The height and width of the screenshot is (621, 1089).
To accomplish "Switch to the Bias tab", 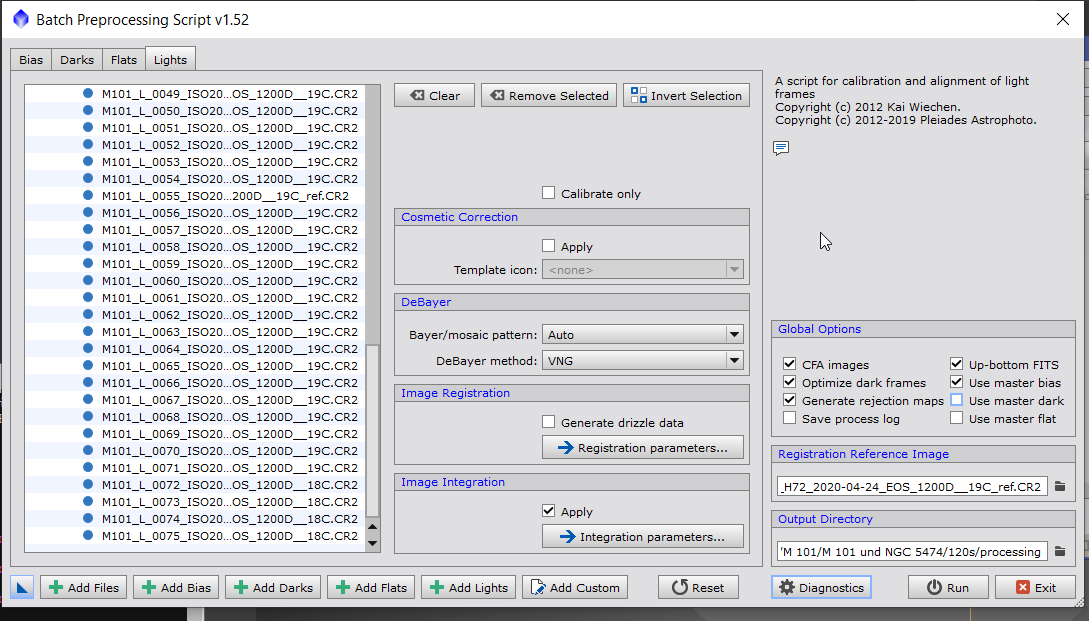I will coord(31,60).
